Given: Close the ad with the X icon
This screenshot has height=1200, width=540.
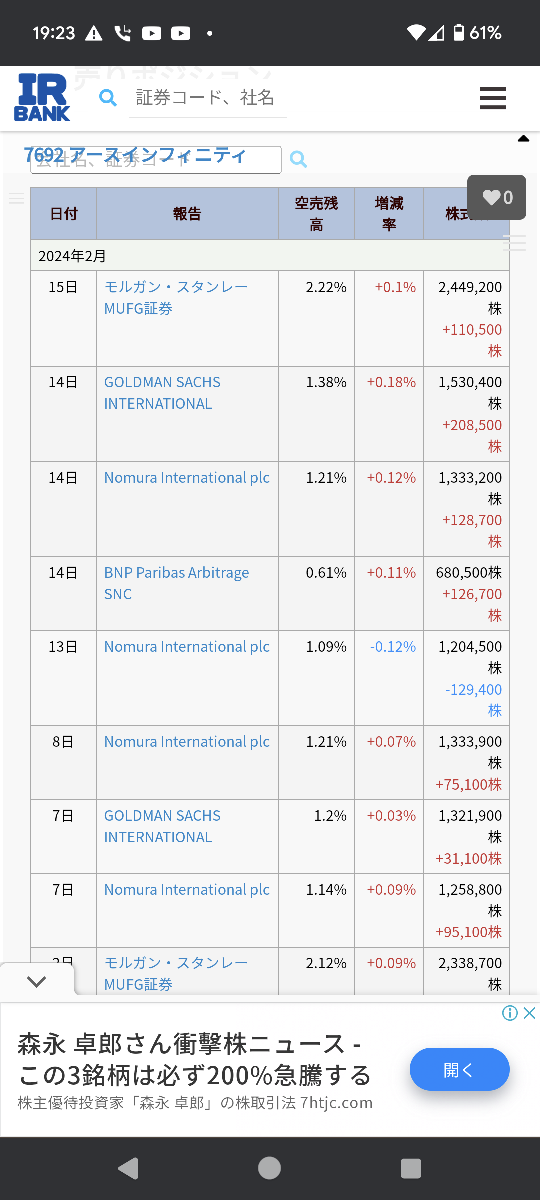Looking at the screenshot, I should tap(530, 1013).
